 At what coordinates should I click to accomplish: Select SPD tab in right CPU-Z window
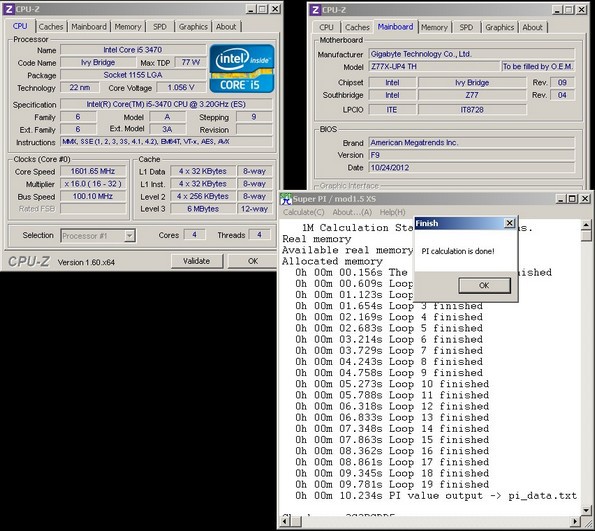click(x=466, y=27)
